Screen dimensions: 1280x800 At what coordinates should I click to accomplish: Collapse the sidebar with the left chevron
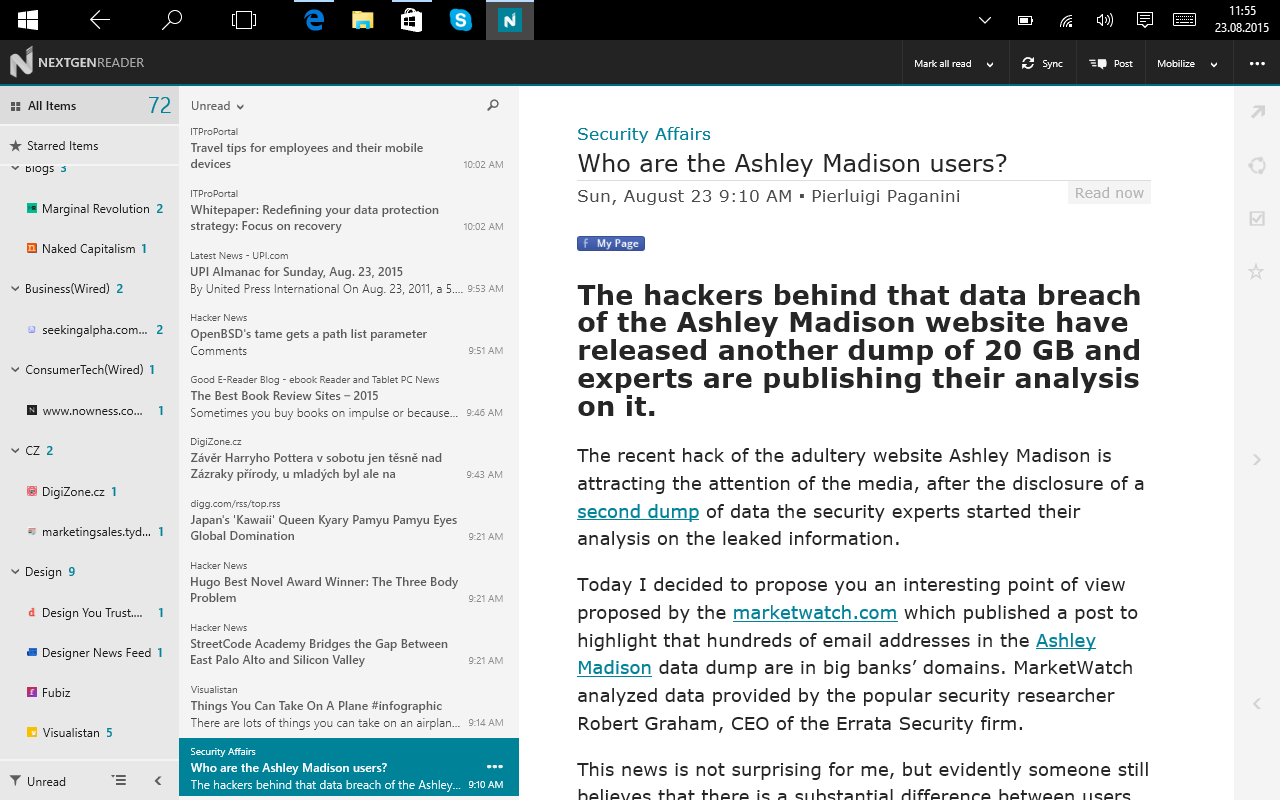158,781
